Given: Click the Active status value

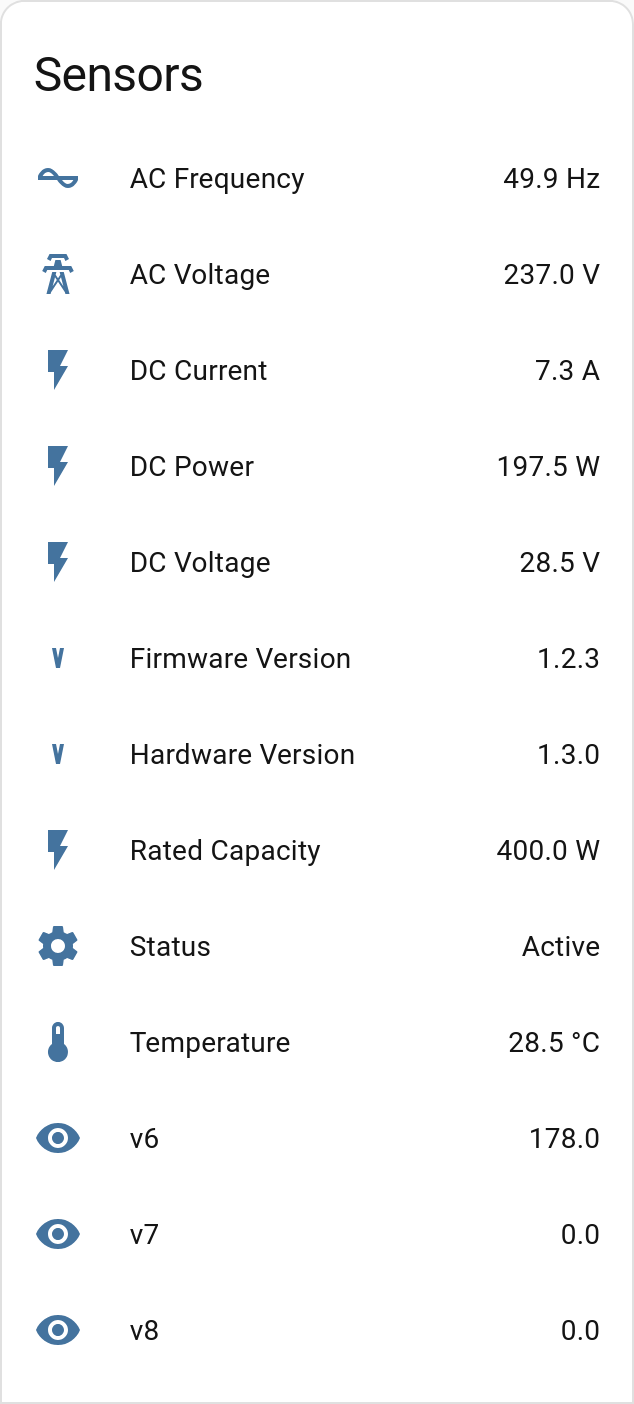Looking at the screenshot, I should (560, 947).
